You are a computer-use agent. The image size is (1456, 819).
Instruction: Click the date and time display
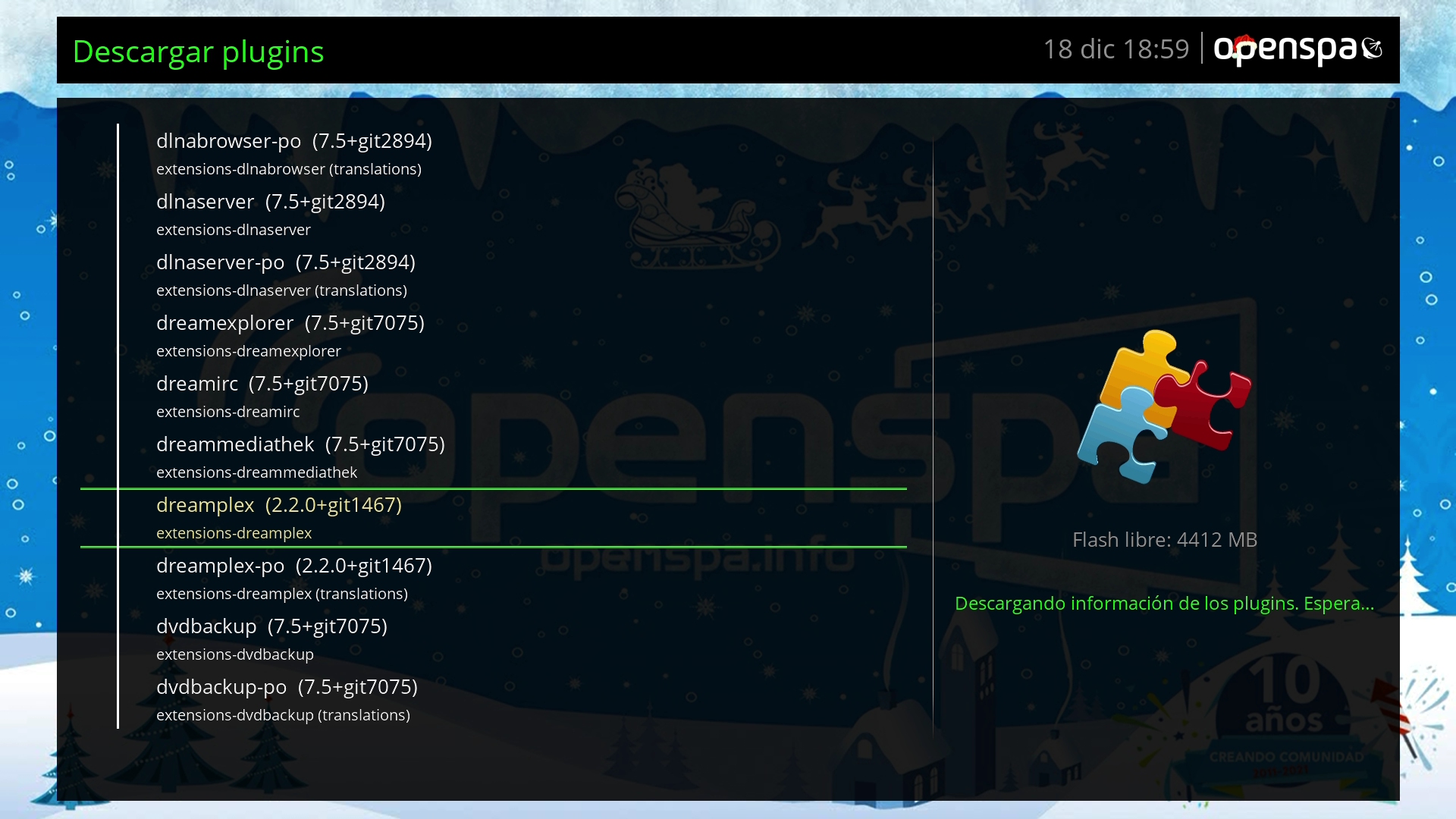point(1116,49)
